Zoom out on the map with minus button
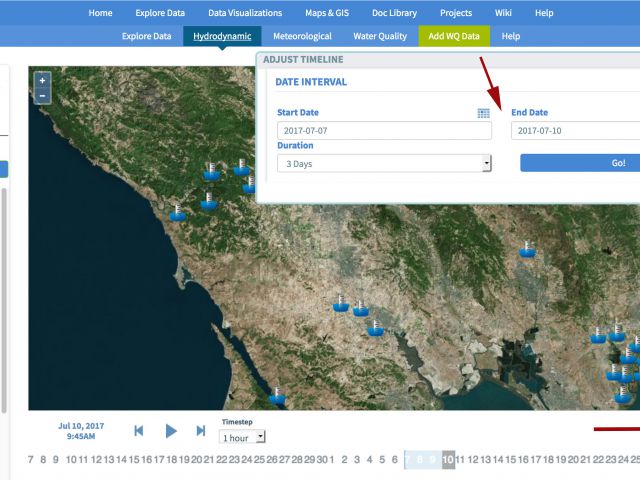 pyautogui.click(x=42, y=96)
